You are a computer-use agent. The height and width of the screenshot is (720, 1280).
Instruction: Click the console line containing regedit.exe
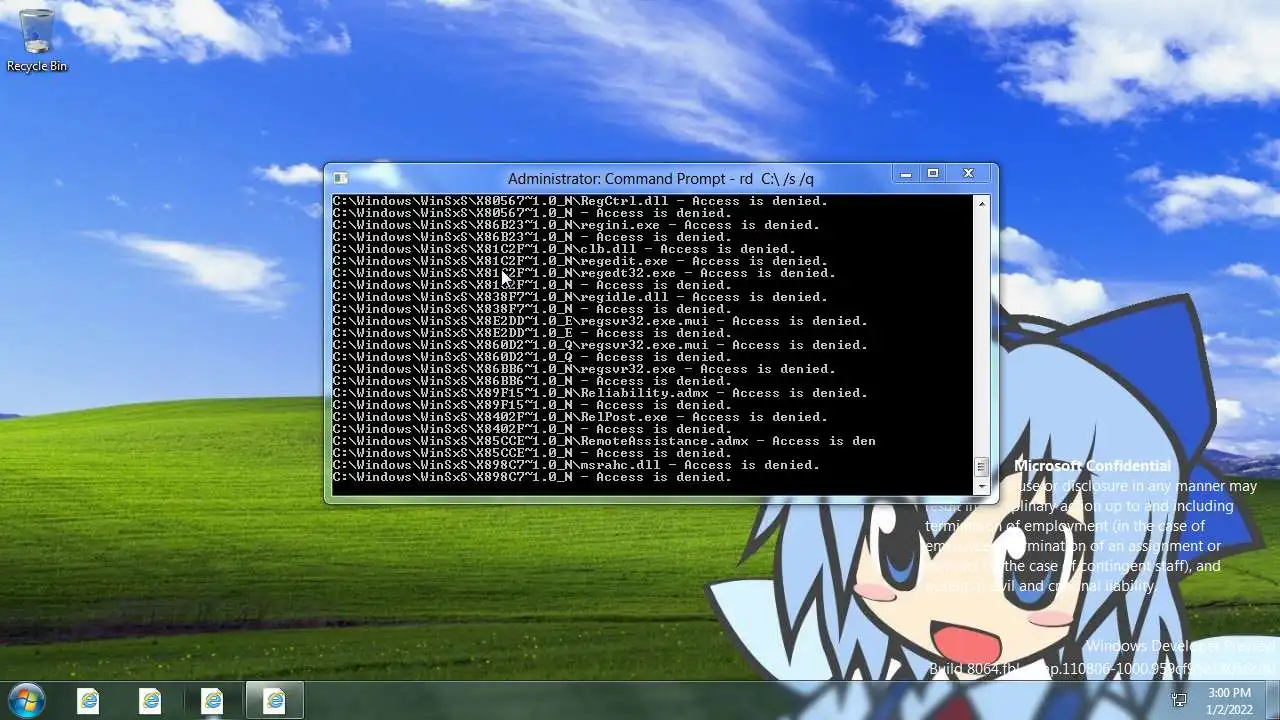click(580, 261)
